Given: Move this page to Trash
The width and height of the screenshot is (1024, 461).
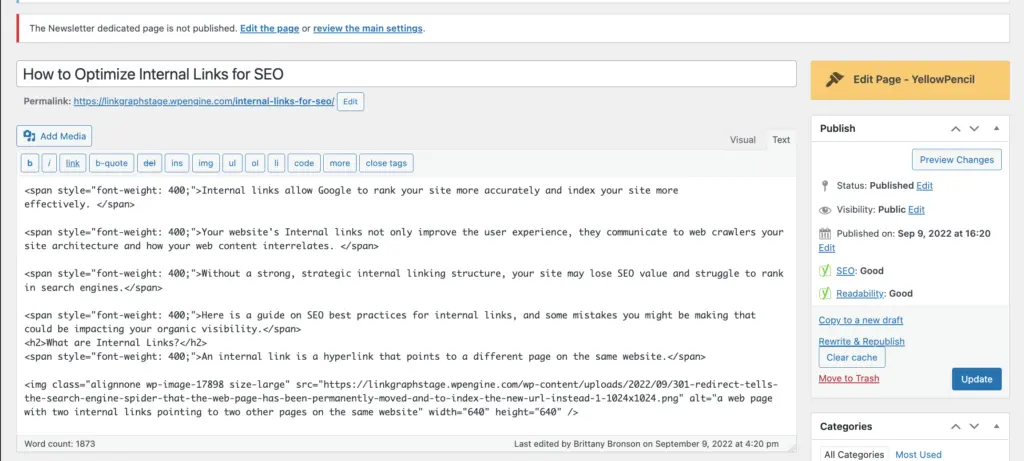Looking at the screenshot, I should pyautogui.click(x=848, y=379).
